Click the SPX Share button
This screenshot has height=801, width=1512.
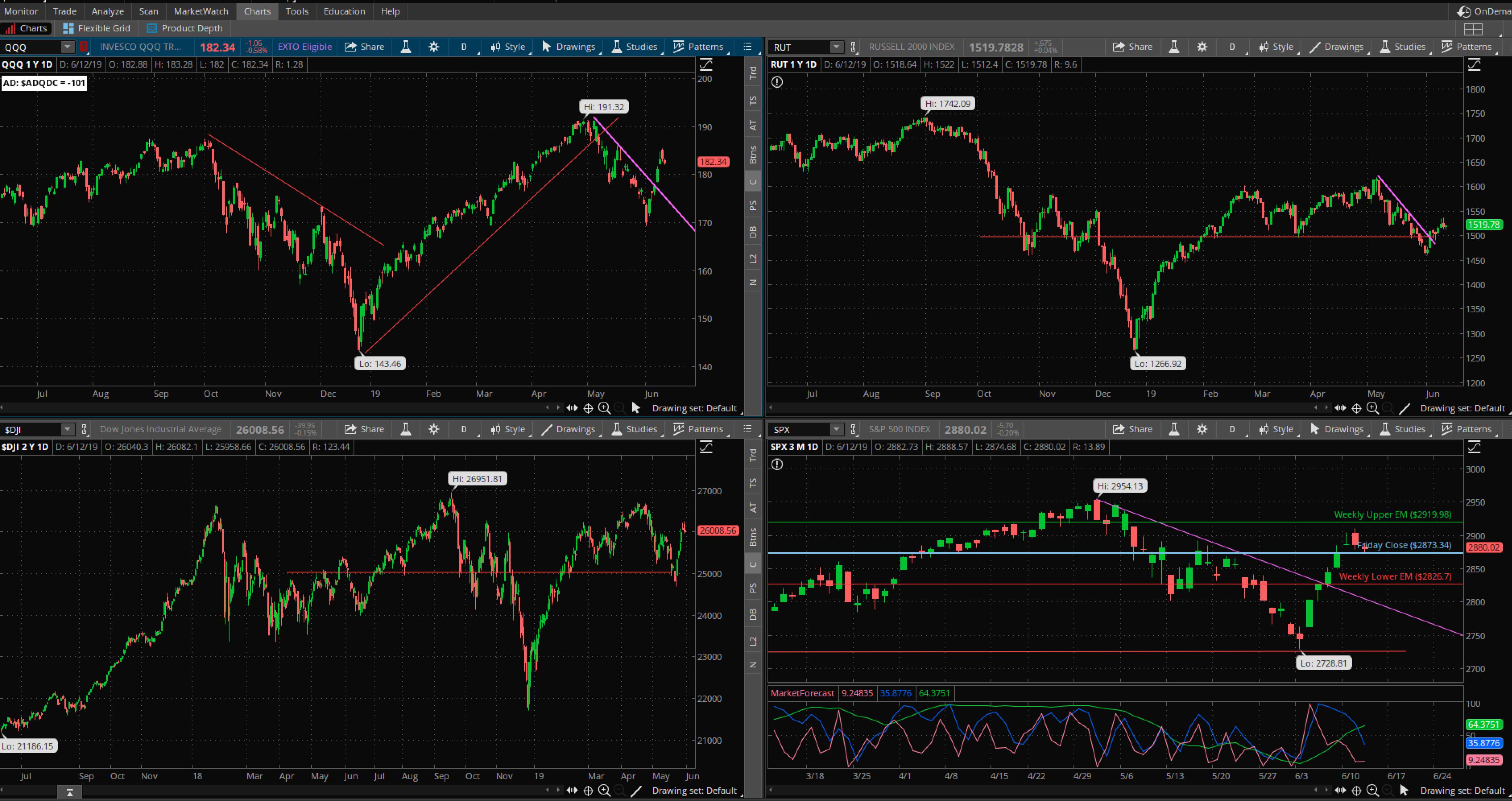[x=1133, y=429]
